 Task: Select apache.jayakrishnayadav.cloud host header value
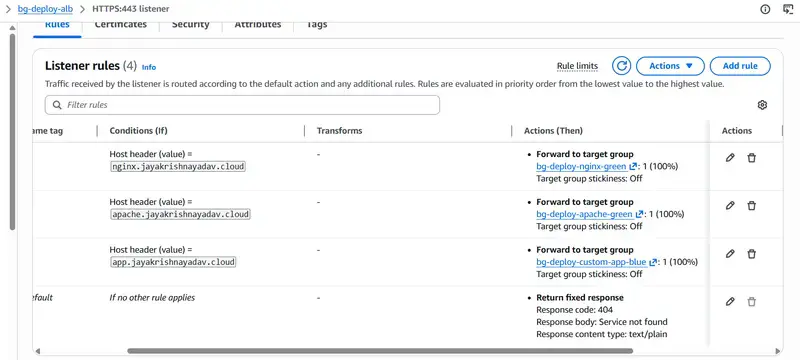(180, 214)
